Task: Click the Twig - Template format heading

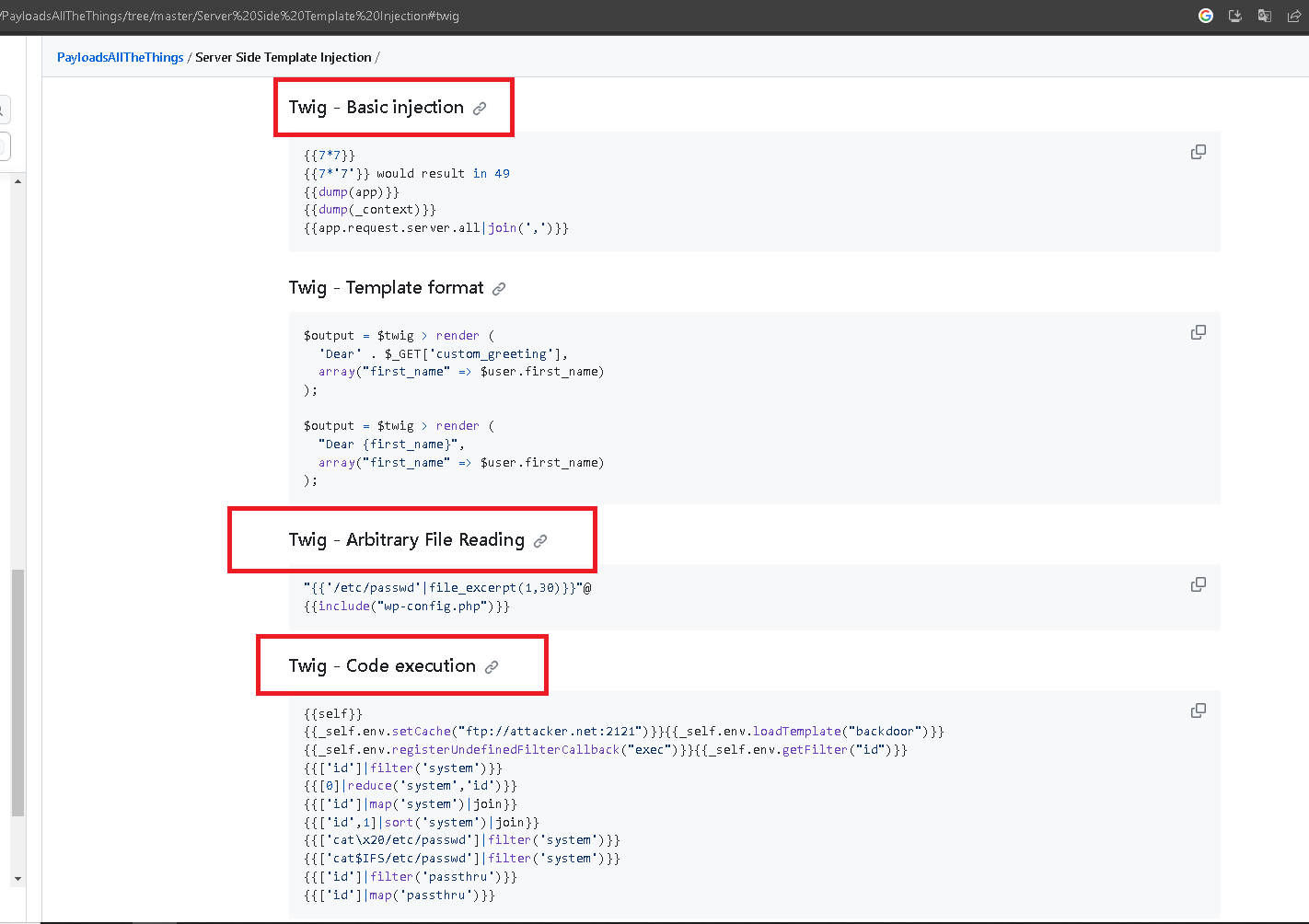Action: pyautogui.click(x=386, y=288)
